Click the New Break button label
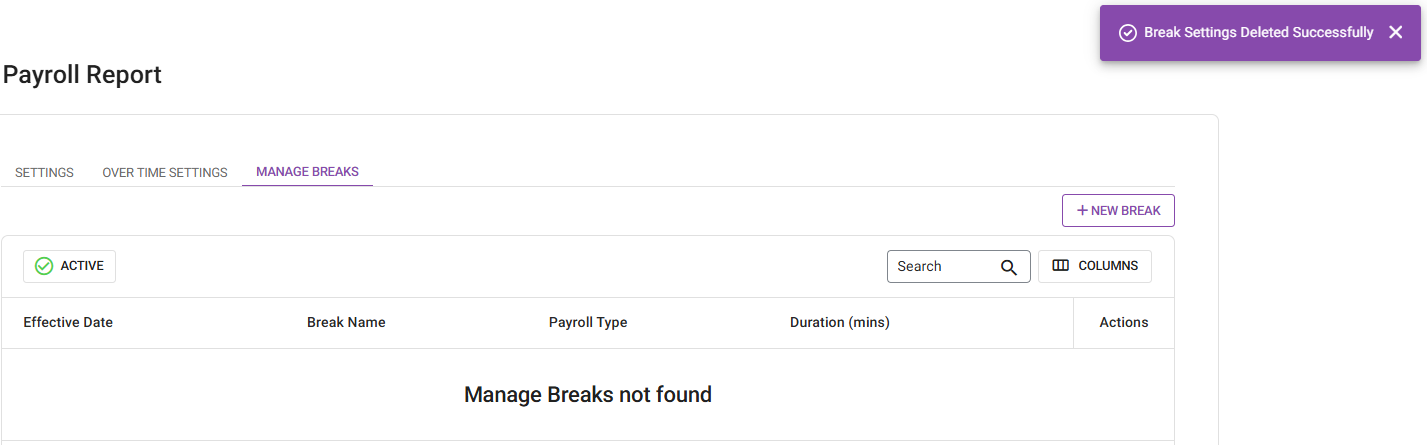 (x=1125, y=211)
